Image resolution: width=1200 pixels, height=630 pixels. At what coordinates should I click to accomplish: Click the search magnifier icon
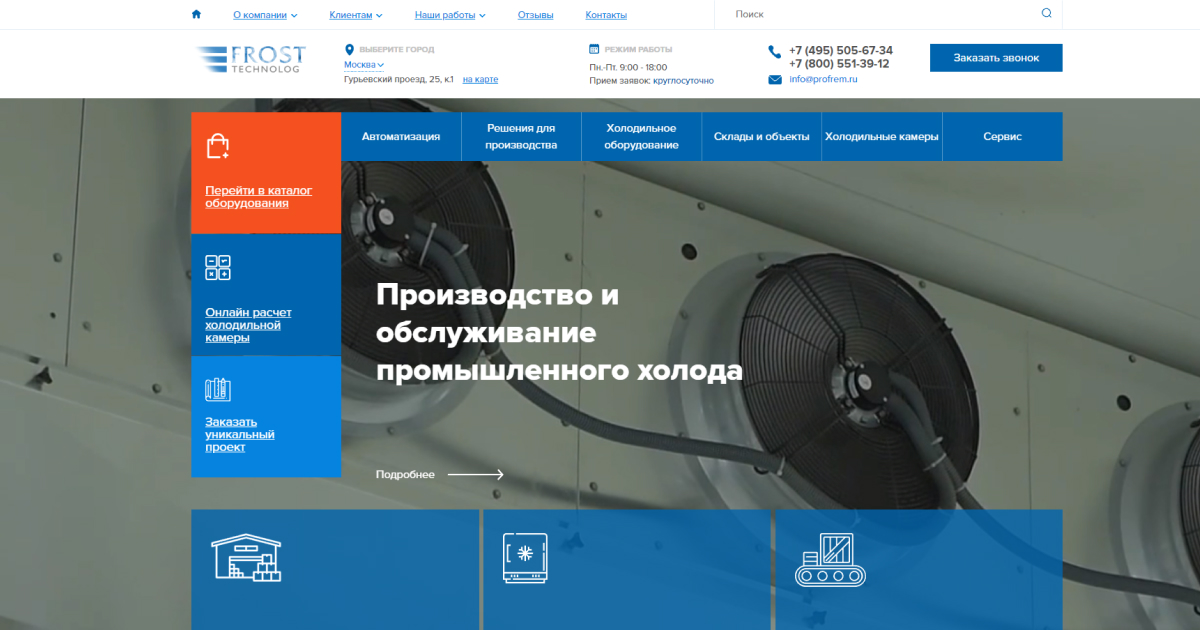(x=1046, y=13)
